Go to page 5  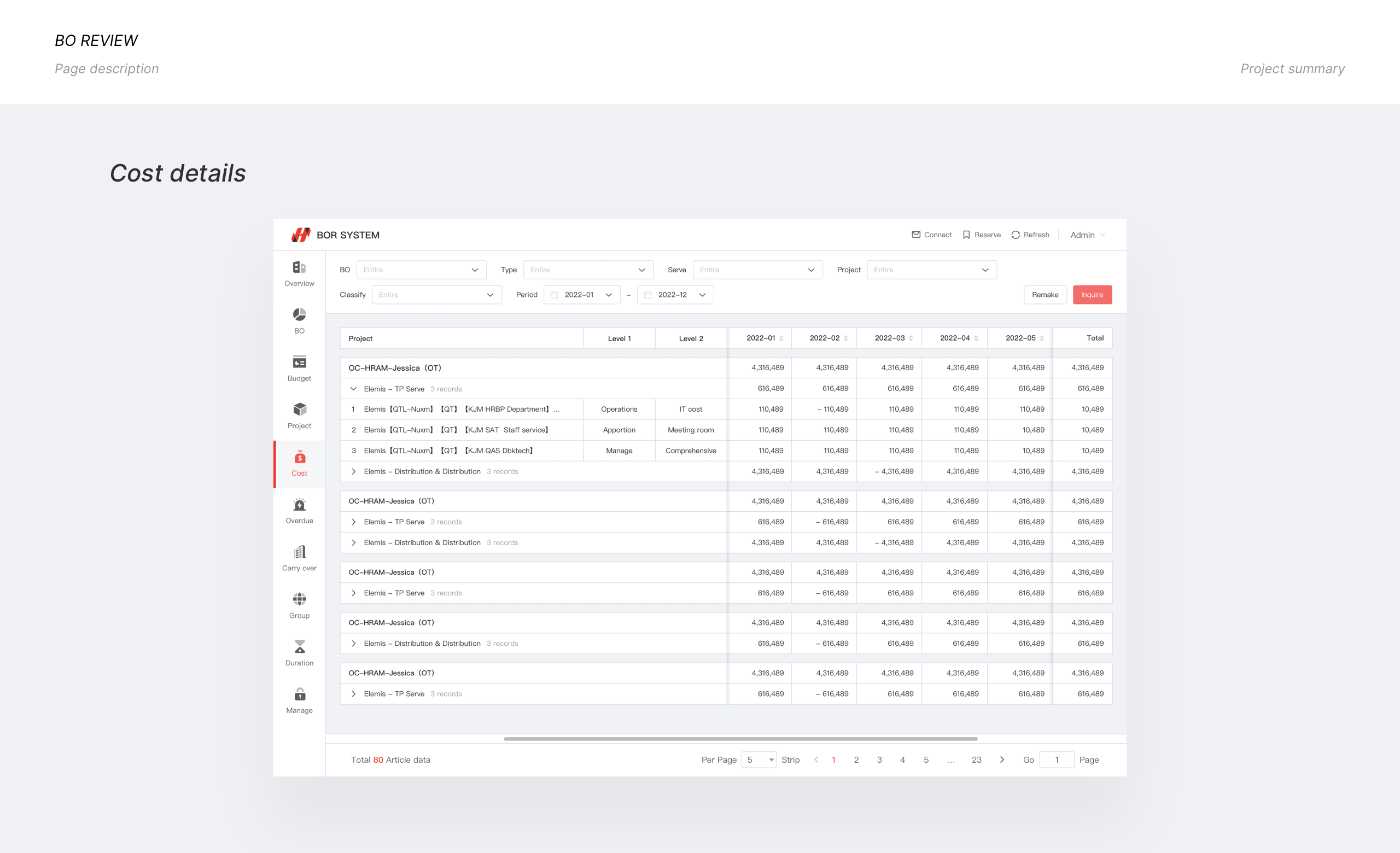point(926,759)
